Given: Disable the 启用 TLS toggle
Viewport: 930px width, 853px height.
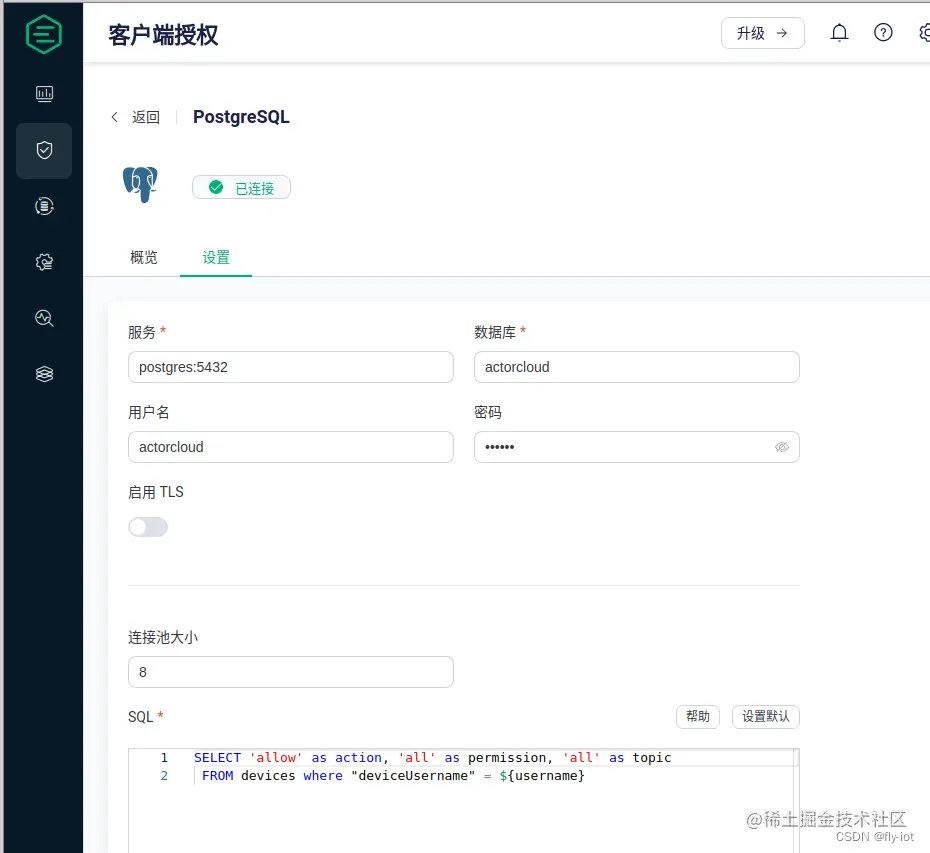Looking at the screenshot, I should pos(148,527).
